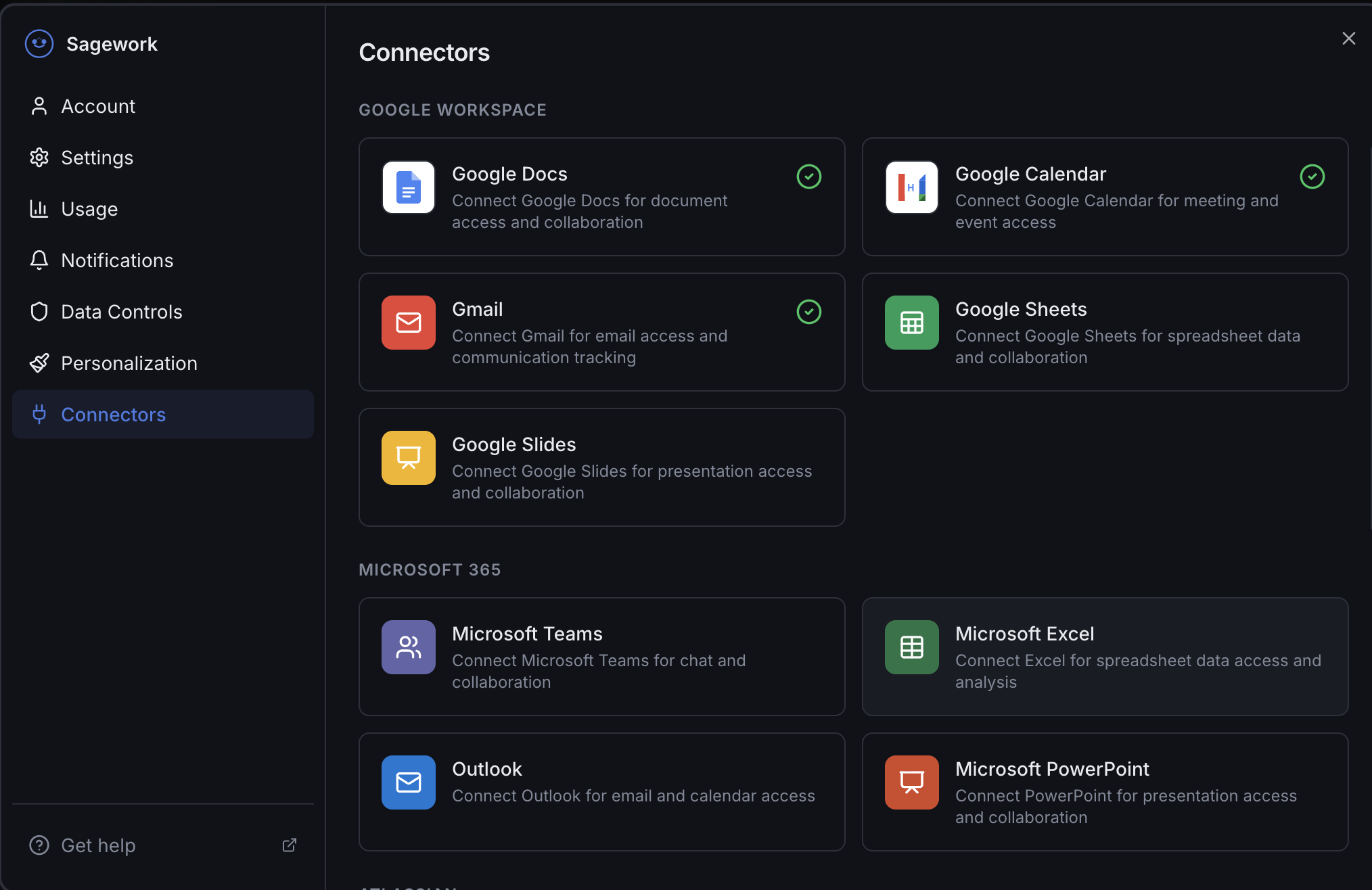This screenshot has height=890, width=1372.
Task: Click the Google Docs connector icon
Action: click(x=408, y=187)
